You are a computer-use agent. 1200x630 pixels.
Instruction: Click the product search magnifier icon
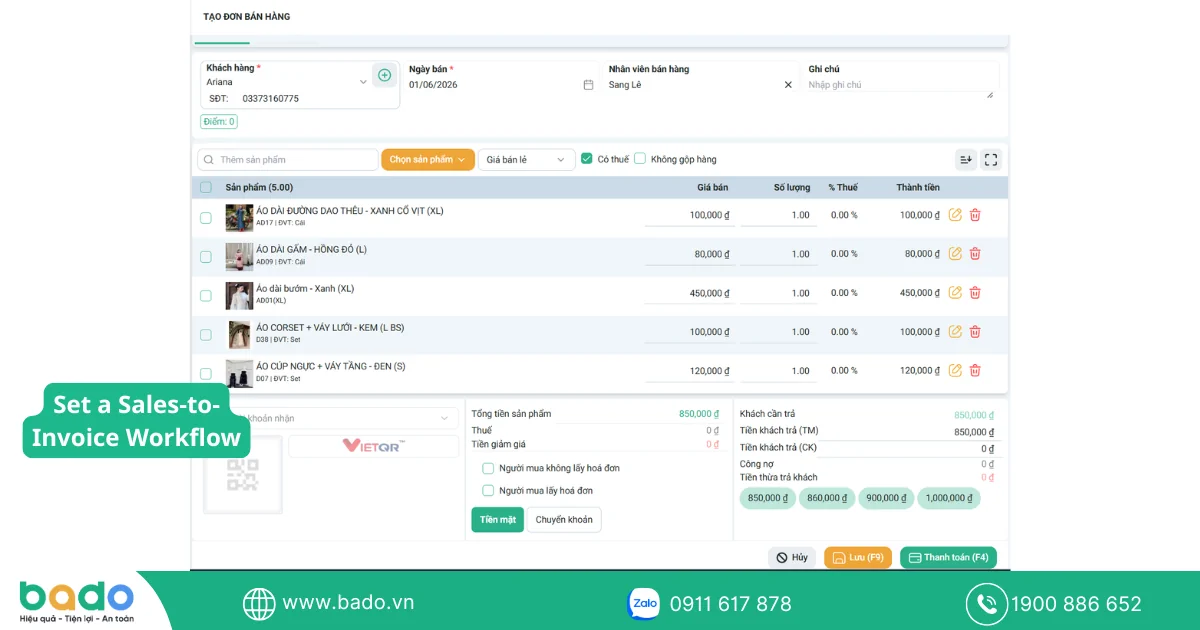(x=208, y=160)
